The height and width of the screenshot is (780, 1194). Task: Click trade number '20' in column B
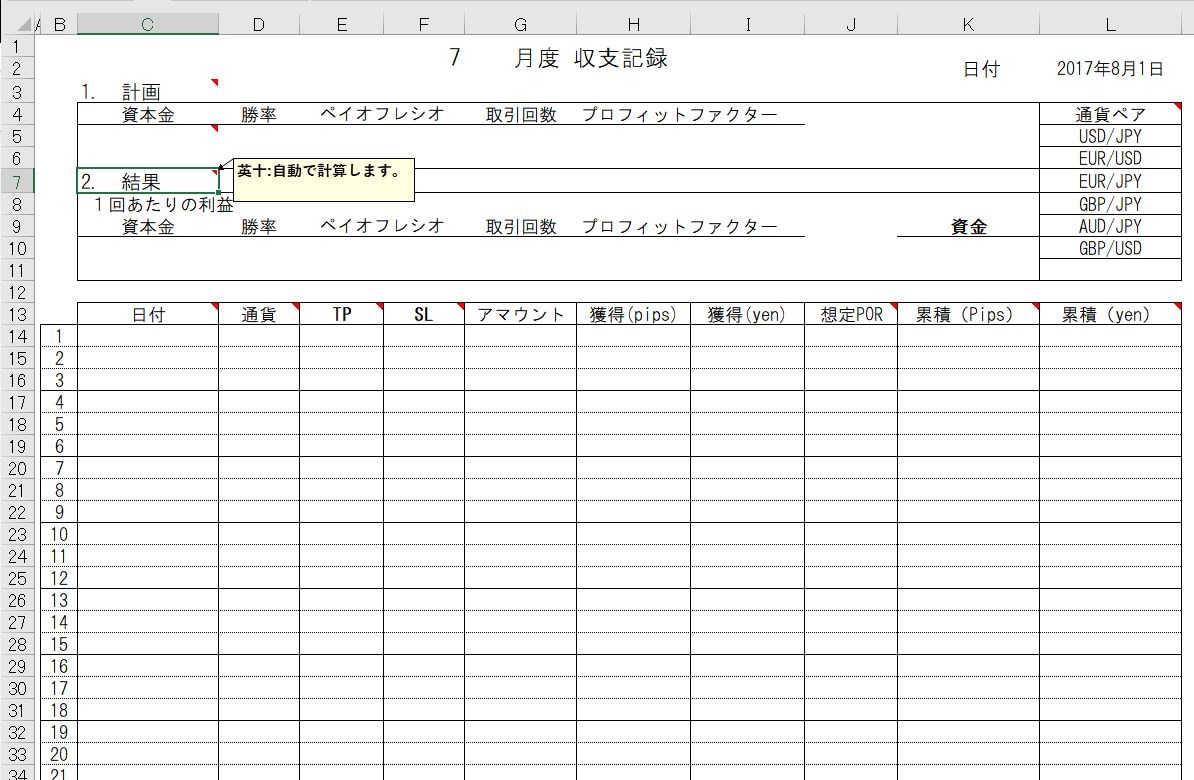tap(59, 754)
